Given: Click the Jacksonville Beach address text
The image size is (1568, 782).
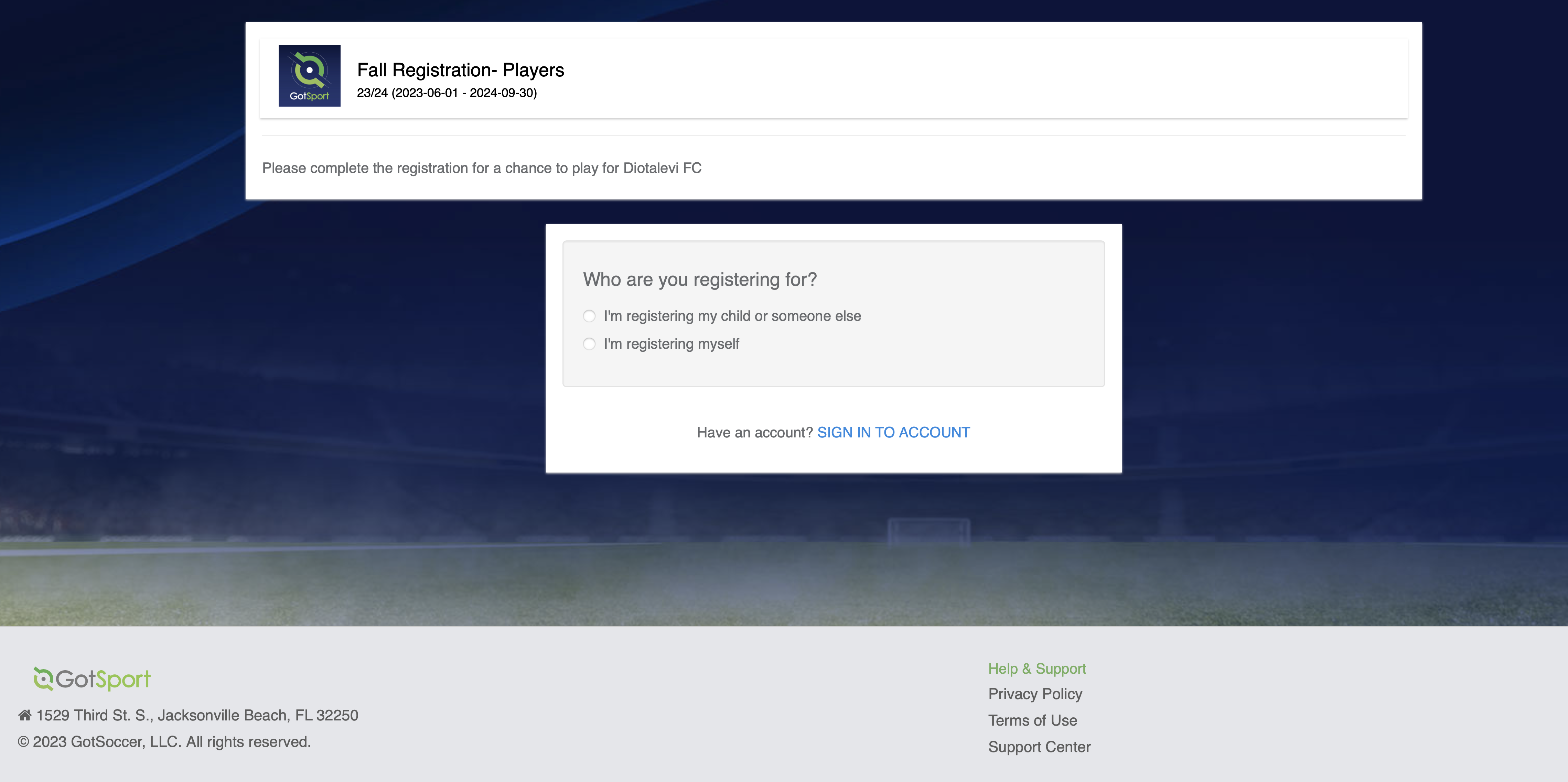Looking at the screenshot, I should coord(197,715).
